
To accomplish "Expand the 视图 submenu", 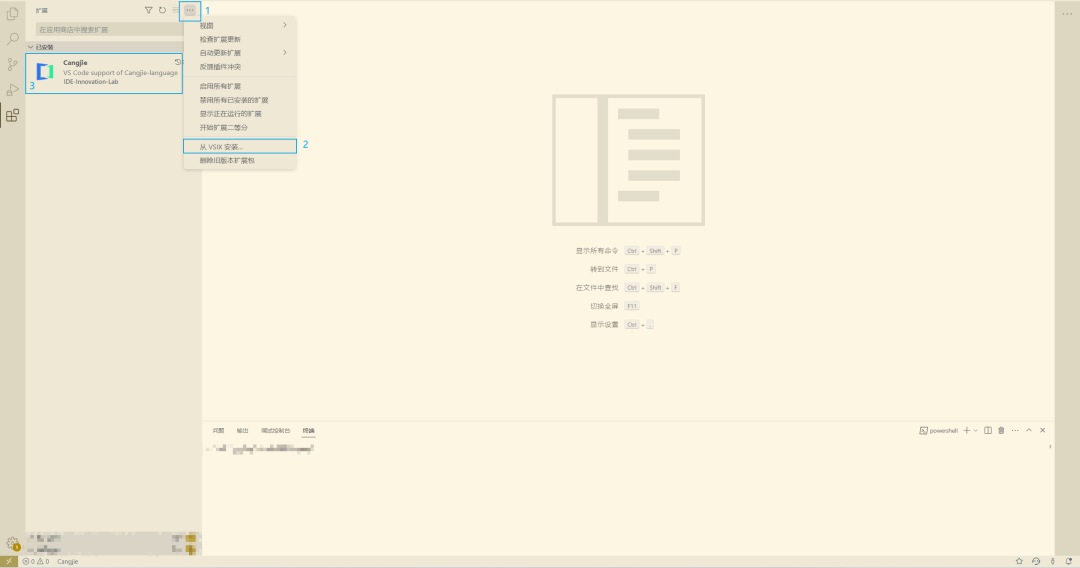I will 240,25.
